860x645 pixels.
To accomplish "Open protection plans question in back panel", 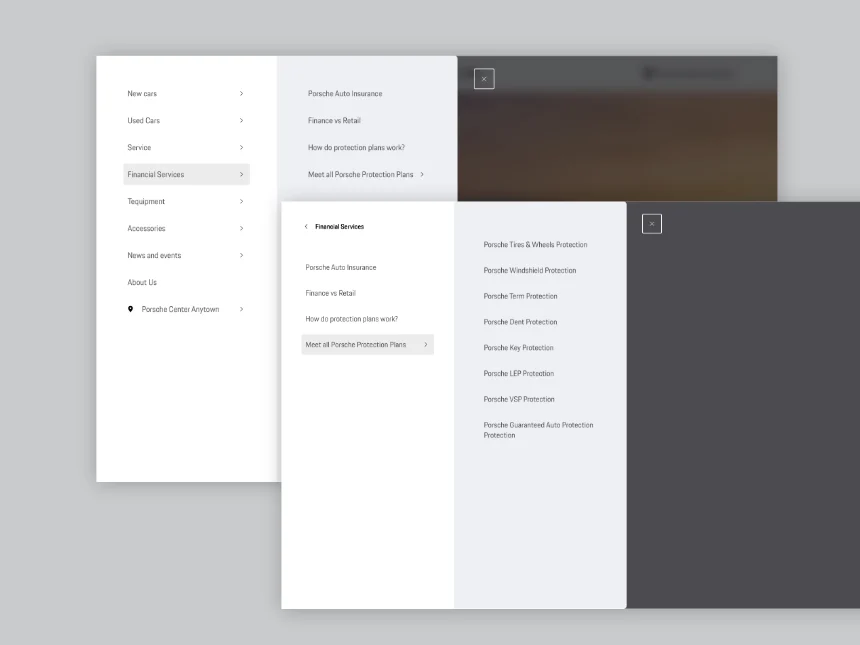I will 356,148.
